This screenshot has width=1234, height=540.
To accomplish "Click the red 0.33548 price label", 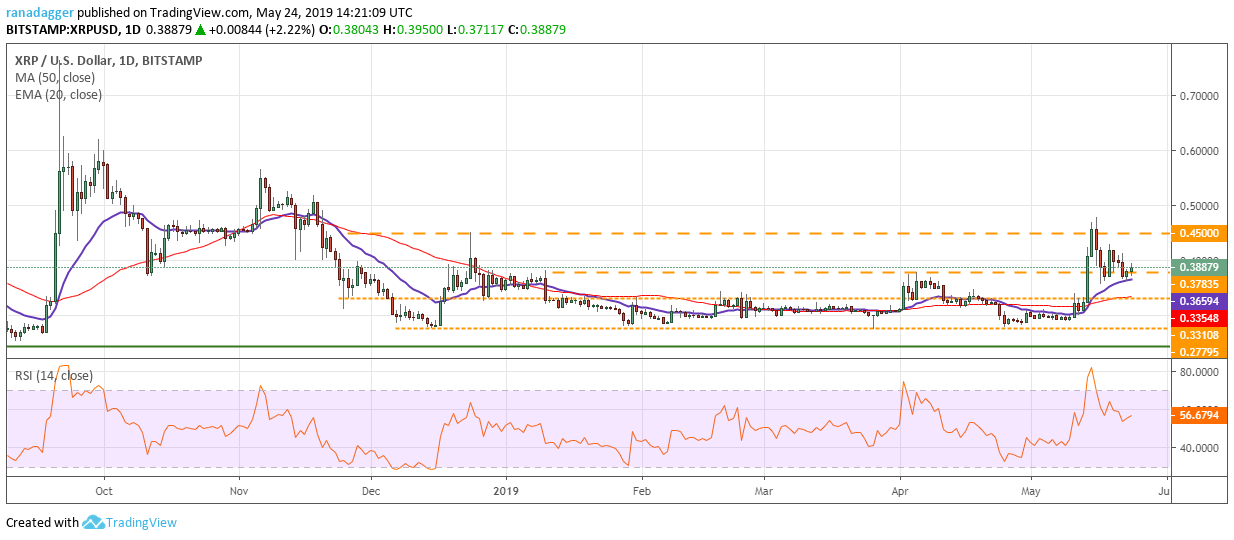I will [1200, 318].
